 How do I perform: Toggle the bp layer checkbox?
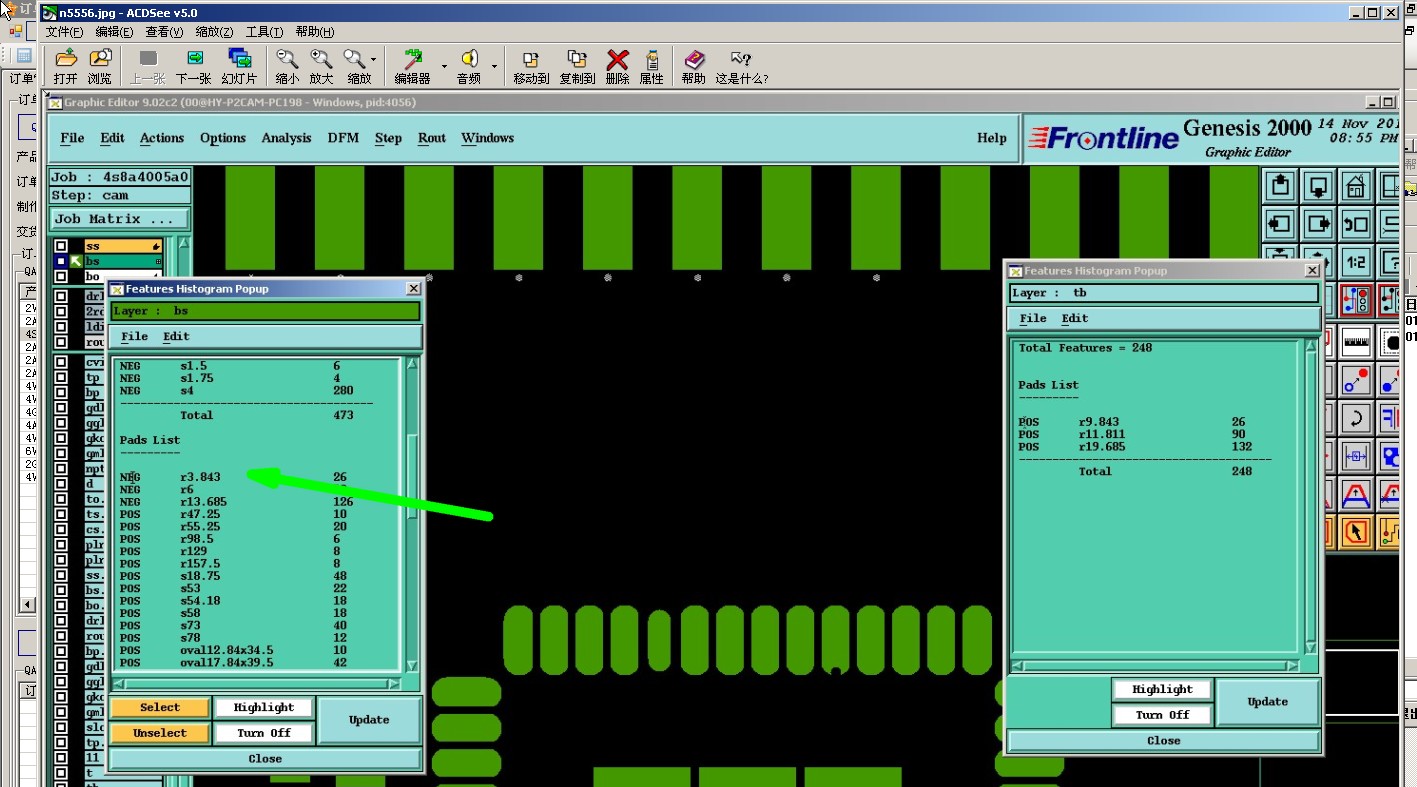61,393
